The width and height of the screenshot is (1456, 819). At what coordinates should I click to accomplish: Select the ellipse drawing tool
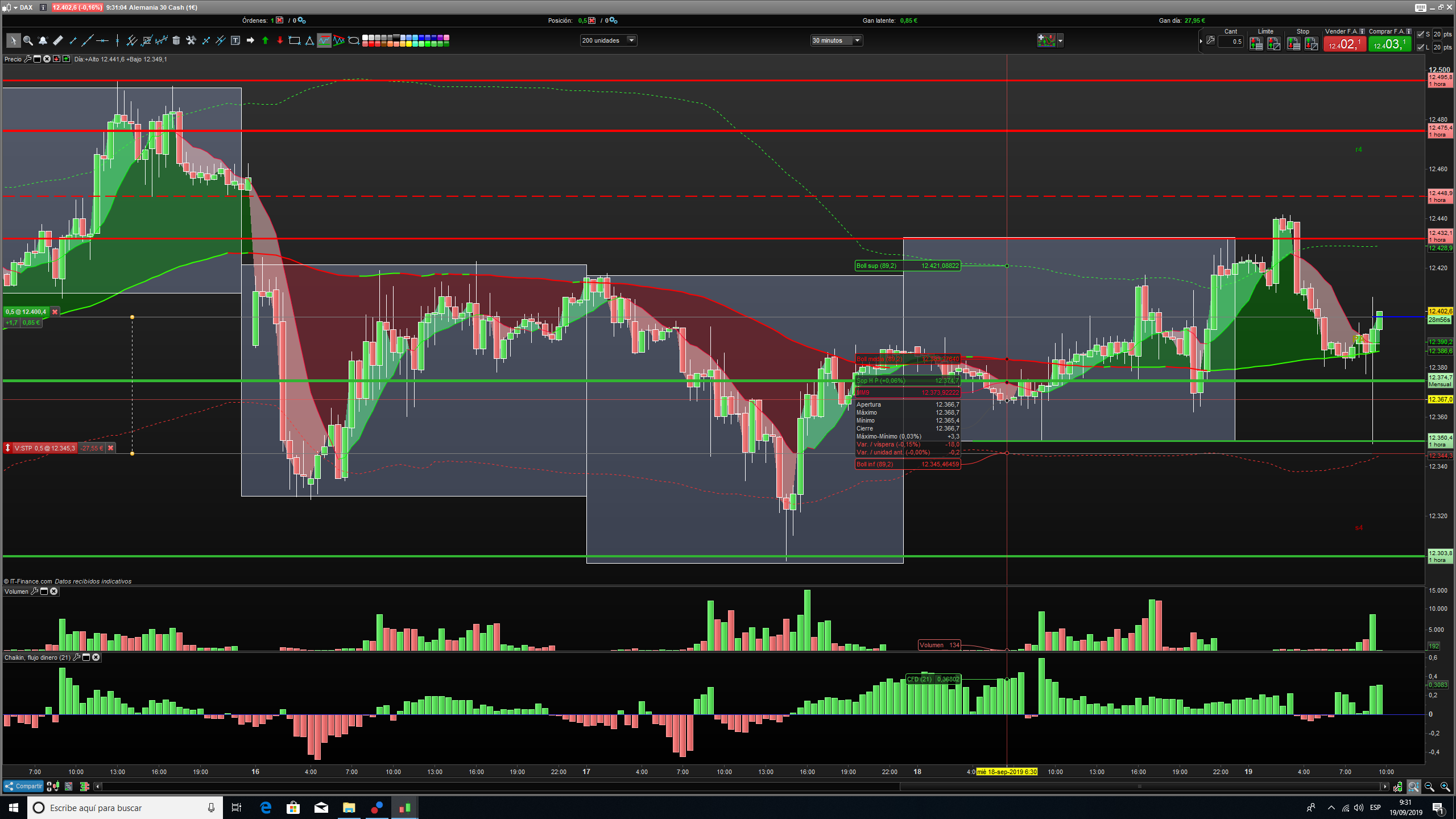tap(354, 40)
